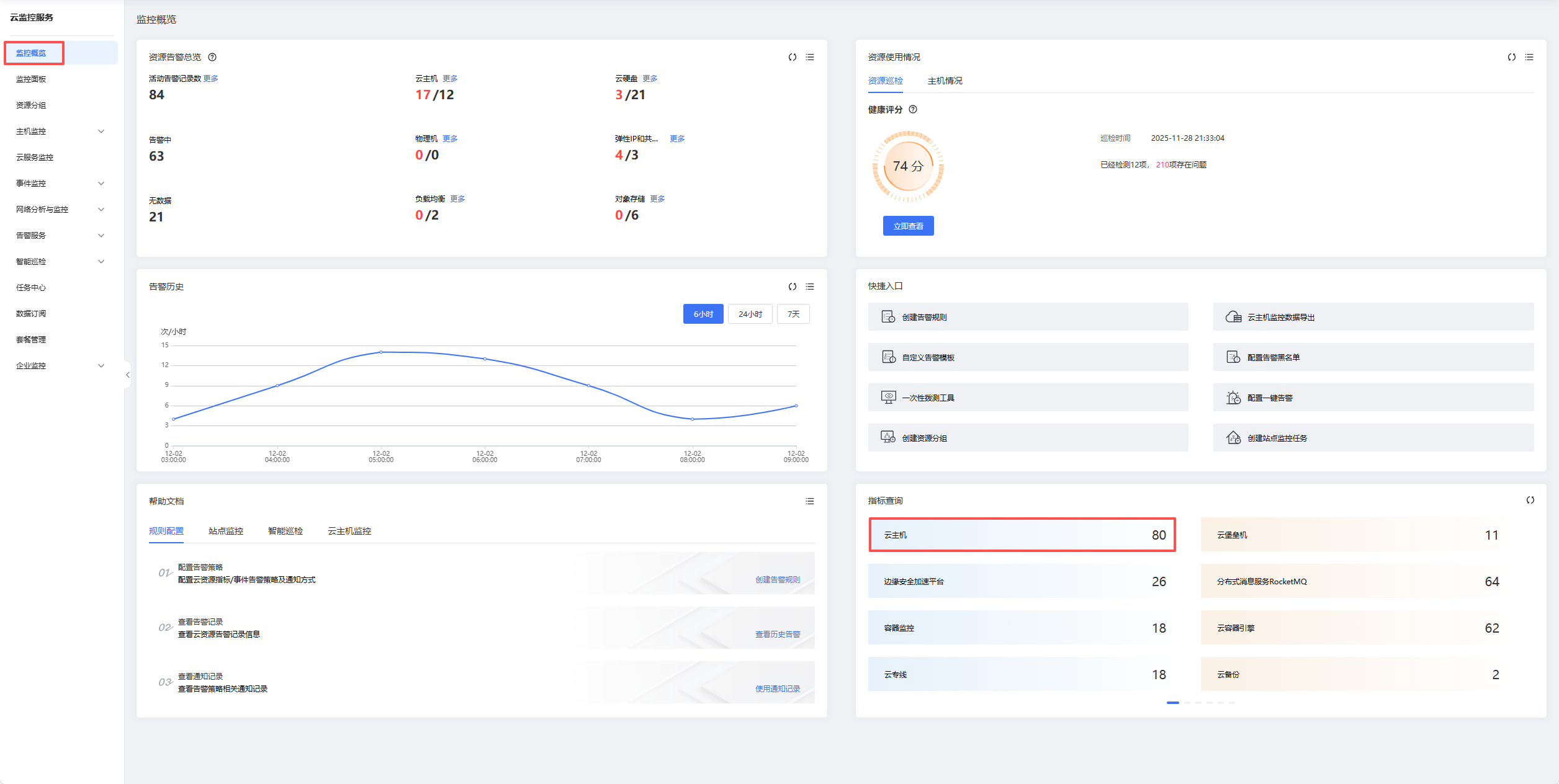Click help icon beside 资源告警总览 title
Screen dimensions: 1559x784
tap(212, 57)
